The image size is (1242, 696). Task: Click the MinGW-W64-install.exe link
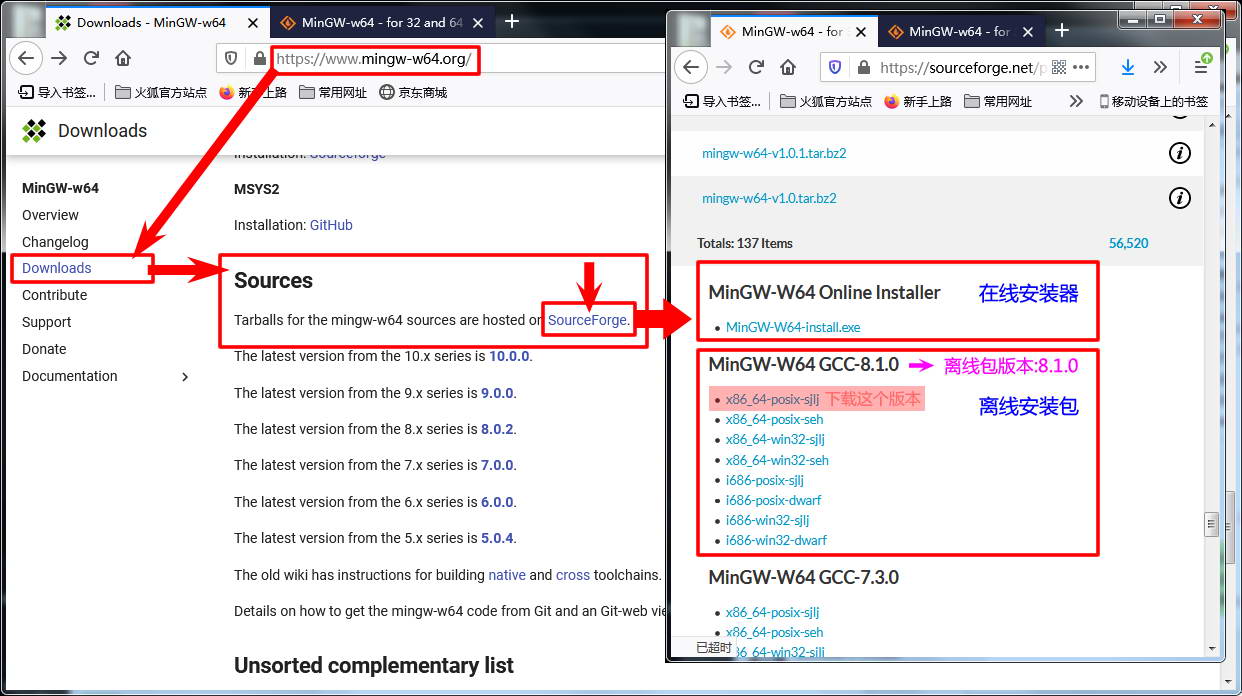[x=792, y=327]
